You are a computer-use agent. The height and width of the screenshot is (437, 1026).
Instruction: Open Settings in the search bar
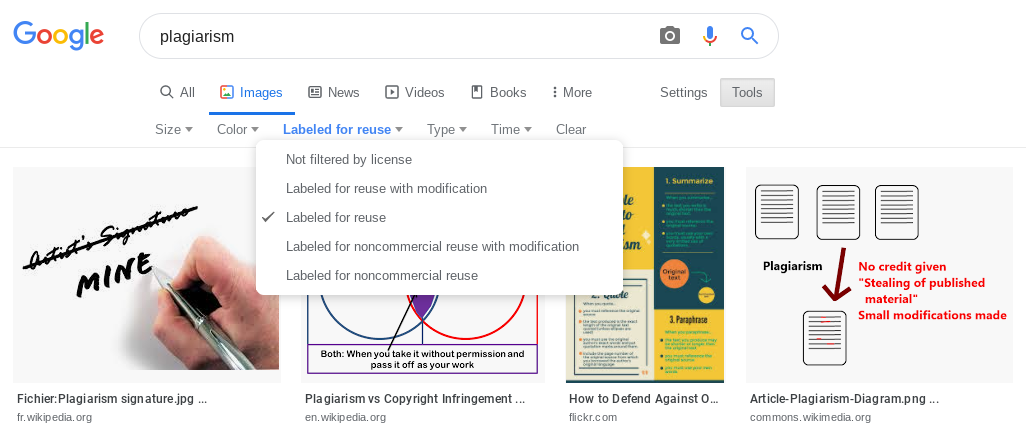click(684, 92)
